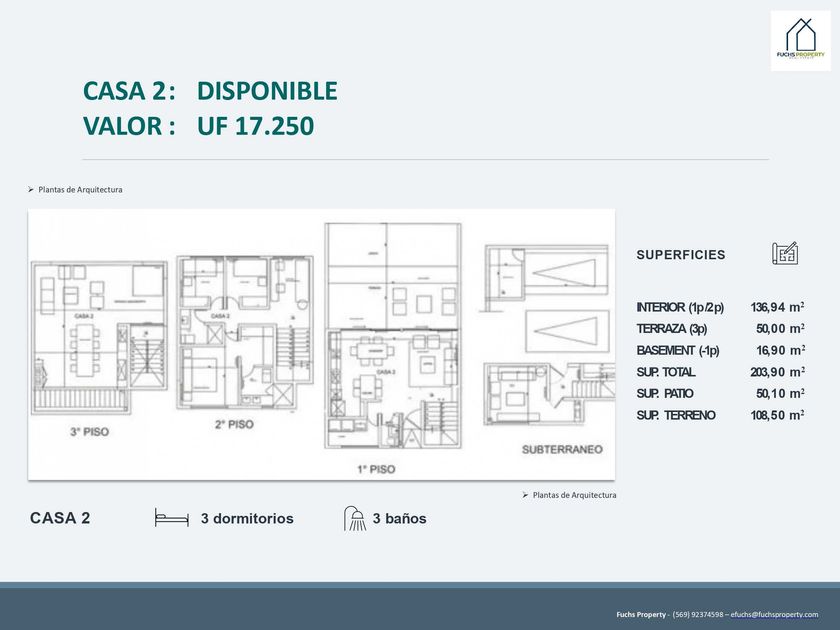The image size is (840, 630).
Task: Click the floor-plan icon beside SUPERFICIES
Action: pos(785,253)
